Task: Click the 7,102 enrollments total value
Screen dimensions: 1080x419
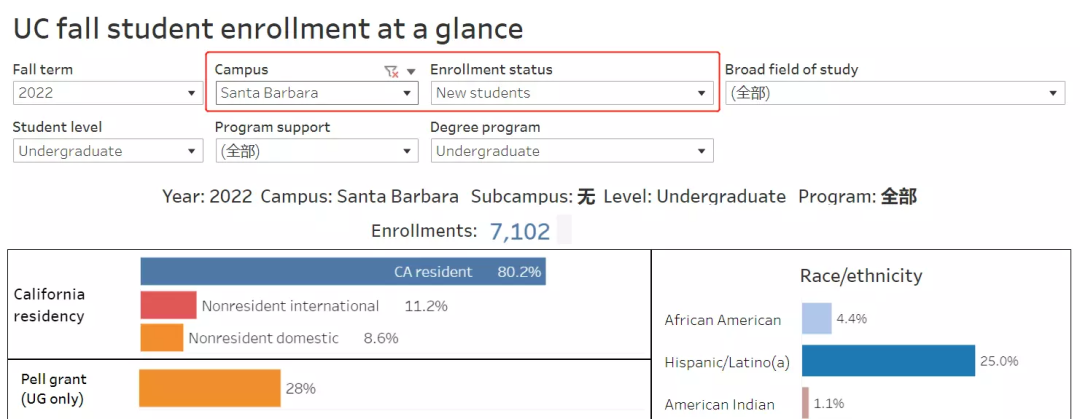Action: (520, 231)
